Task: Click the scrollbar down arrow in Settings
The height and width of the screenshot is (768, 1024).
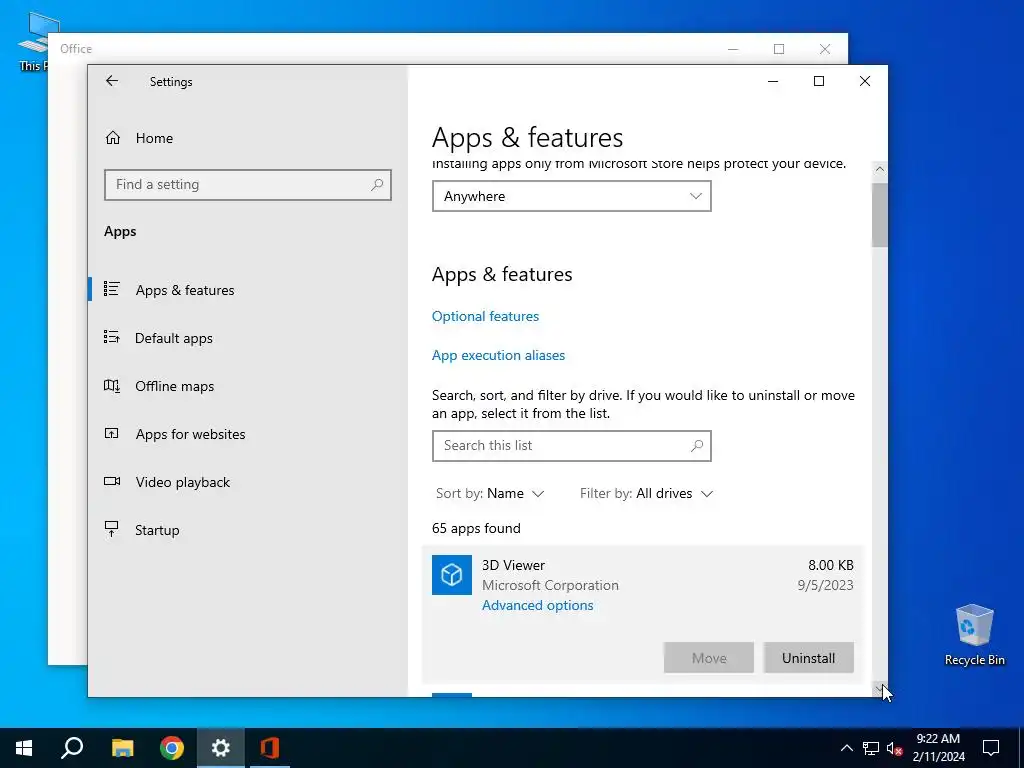Action: tap(879, 688)
